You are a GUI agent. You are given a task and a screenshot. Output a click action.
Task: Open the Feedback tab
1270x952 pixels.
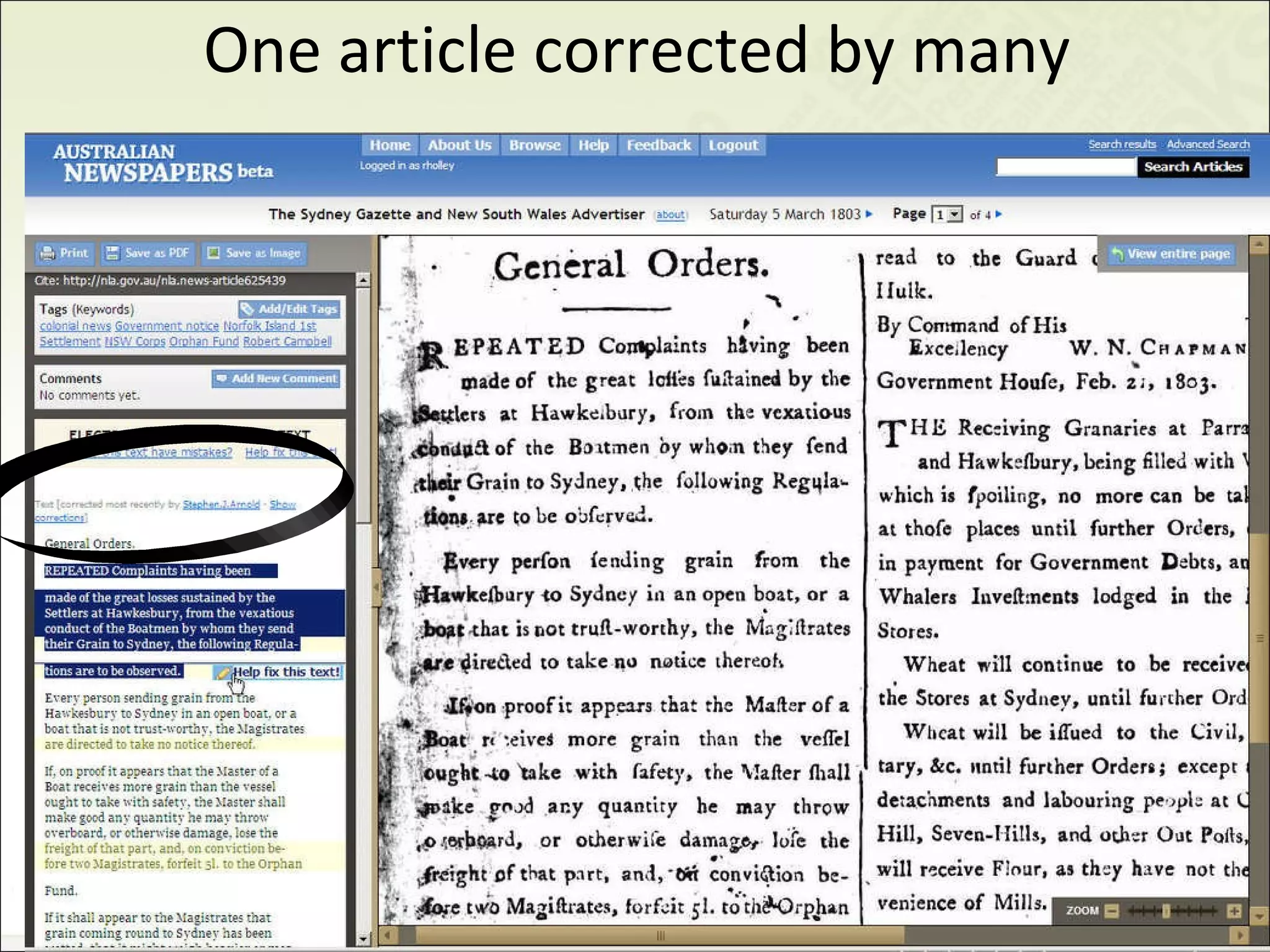point(659,145)
